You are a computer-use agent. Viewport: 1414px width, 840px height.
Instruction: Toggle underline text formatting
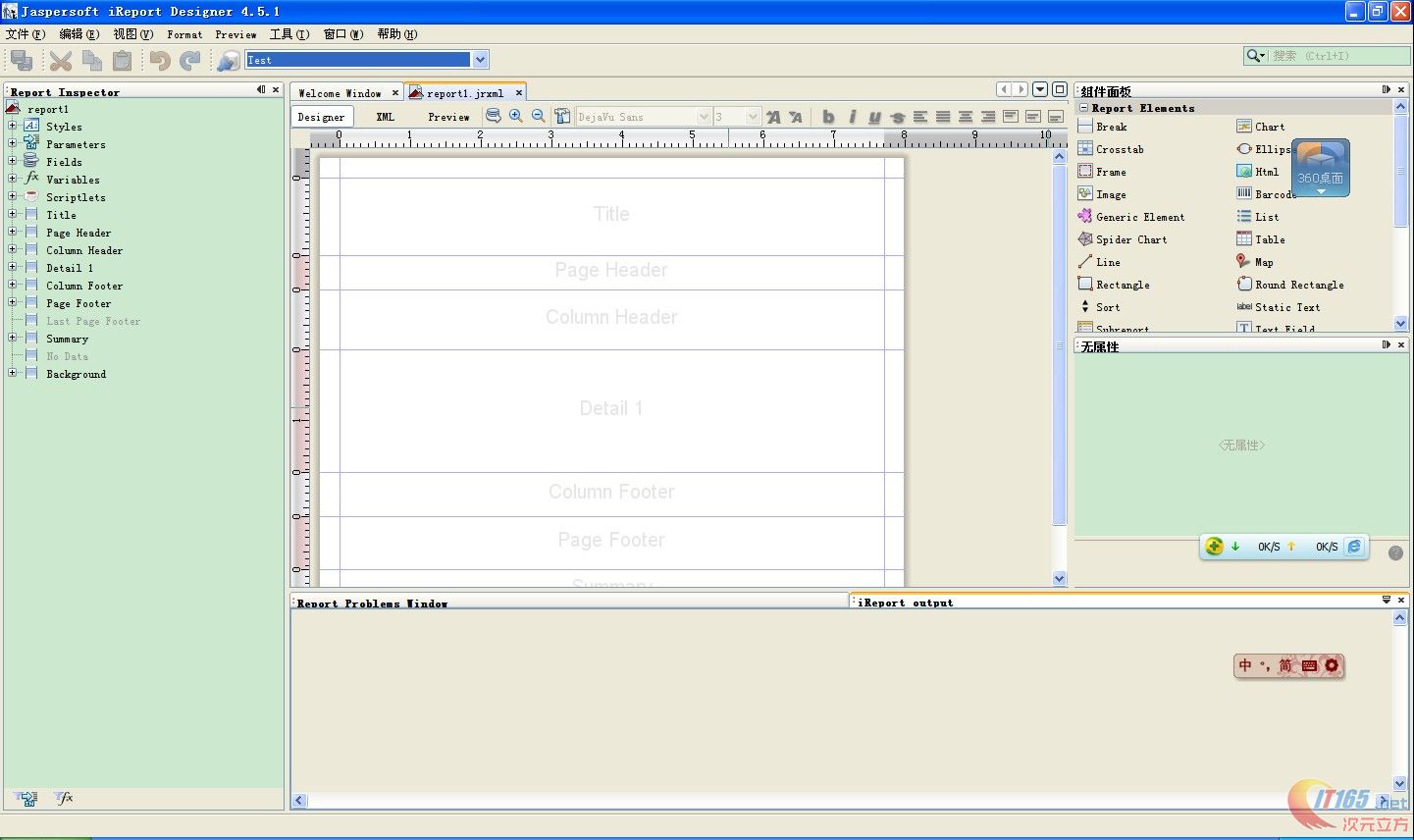tap(874, 117)
